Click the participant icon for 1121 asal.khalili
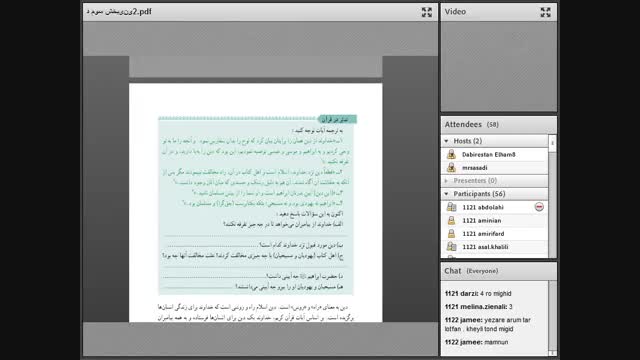 click(451, 247)
